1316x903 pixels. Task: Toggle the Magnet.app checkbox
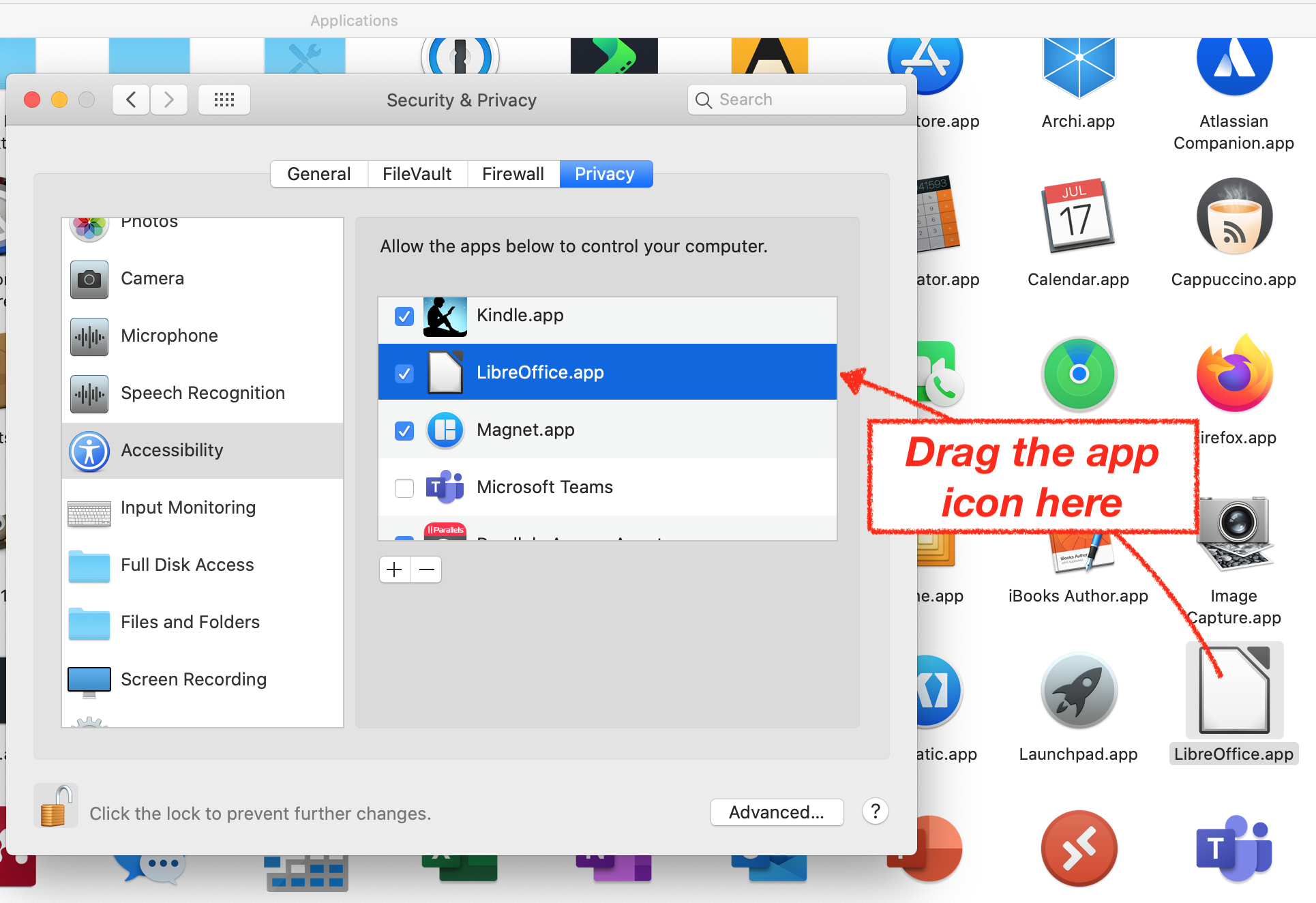(x=404, y=431)
